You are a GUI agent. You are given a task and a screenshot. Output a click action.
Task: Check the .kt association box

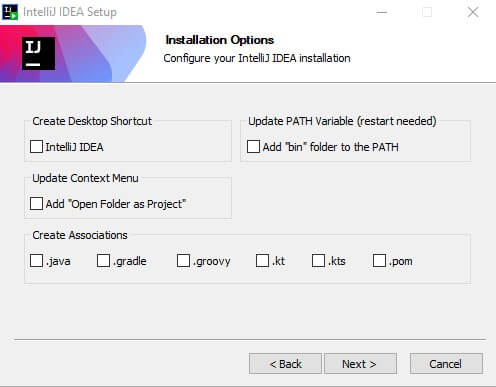(262, 260)
